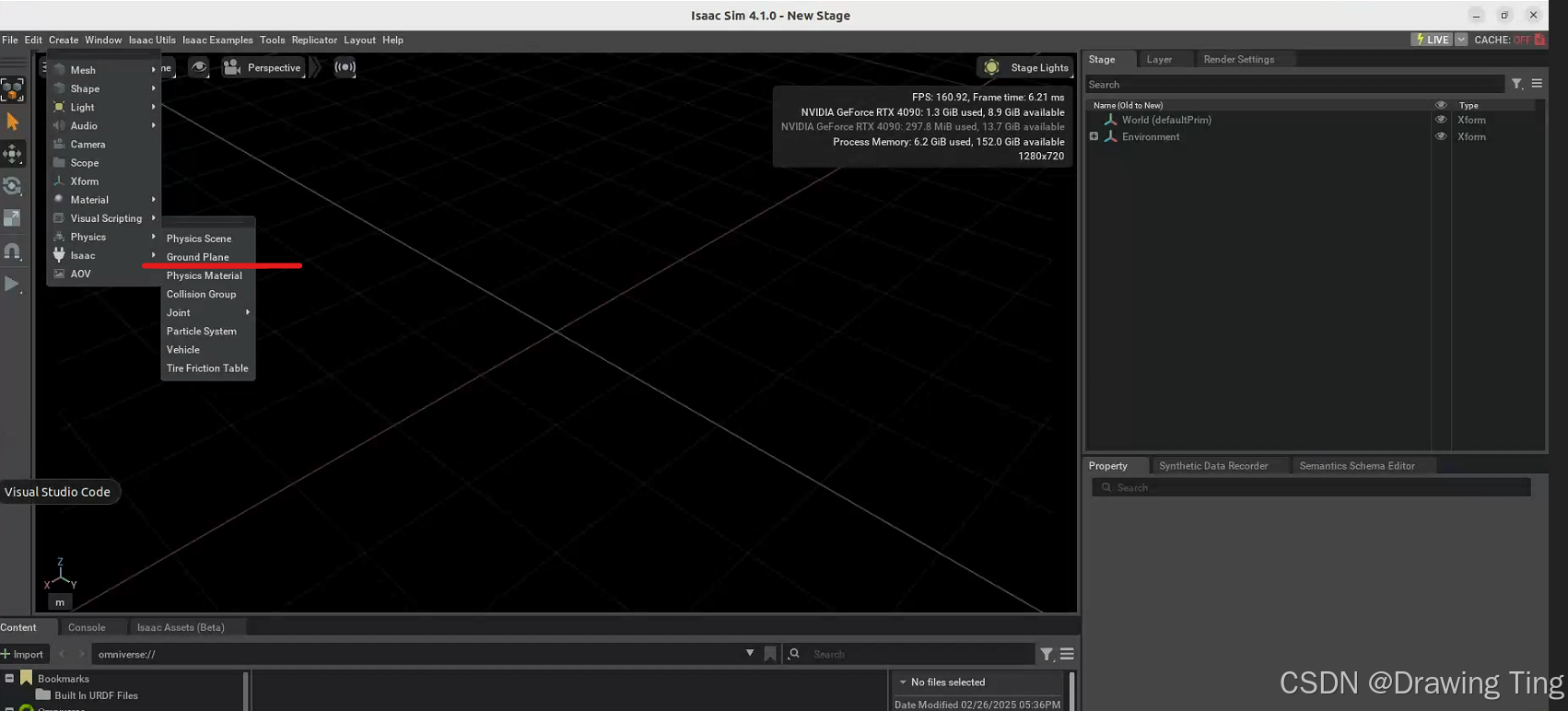The height and width of the screenshot is (711, 1568).
Task: Add a Tire Friction Table
Action: tap(208, 367)
